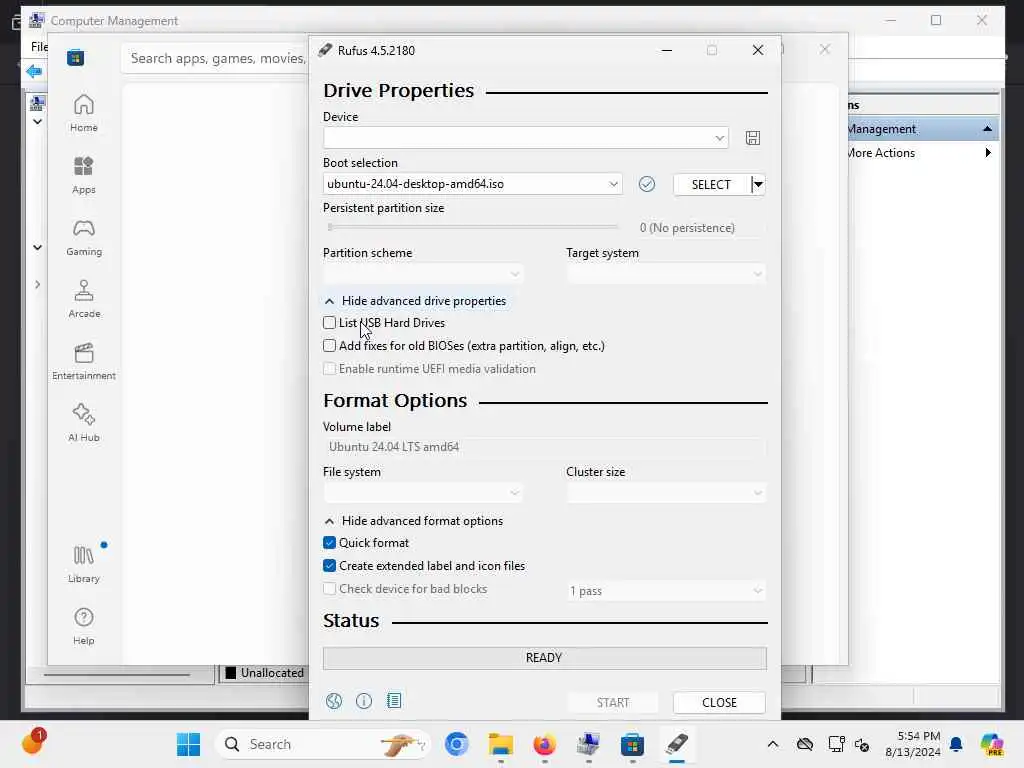Click taskbar clock showing 5:54 PM

[x=912, y=744]
